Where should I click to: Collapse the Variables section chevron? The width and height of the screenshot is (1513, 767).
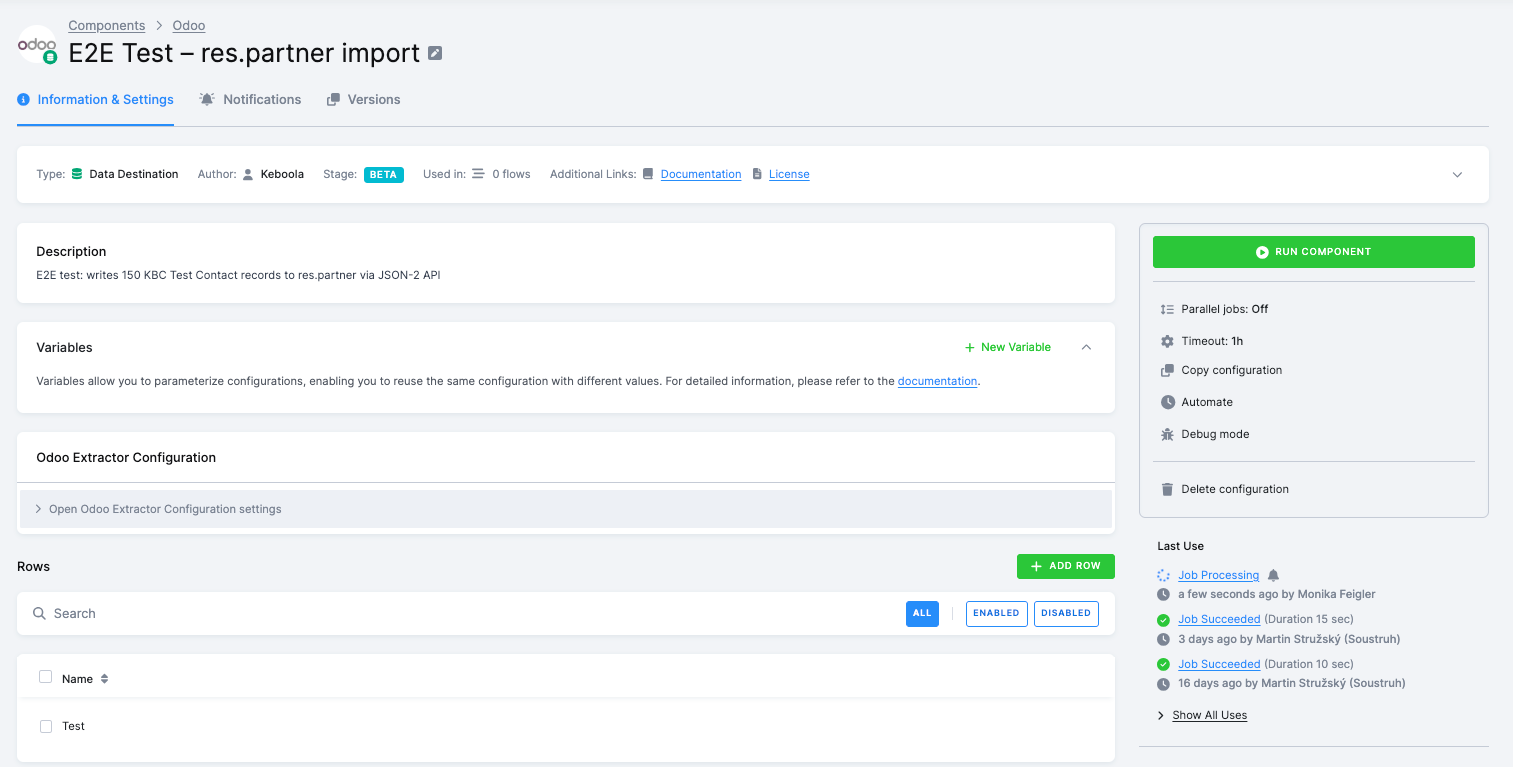tap(1086, 346)
